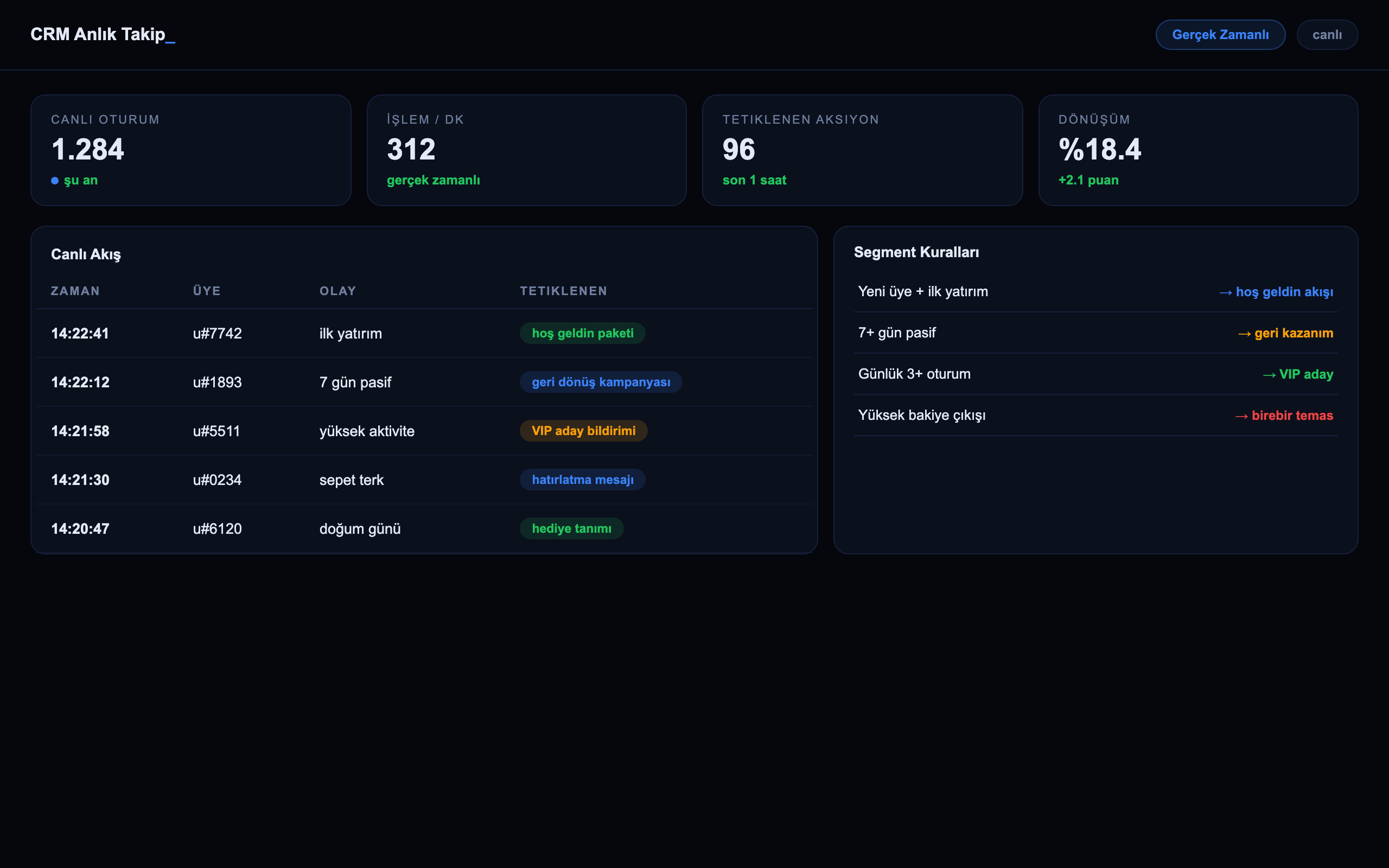Viewport: 1389px width, 868px height.
Task: Select the Dönüşüm %18.4 card
Action: [x=1198, y=150]
